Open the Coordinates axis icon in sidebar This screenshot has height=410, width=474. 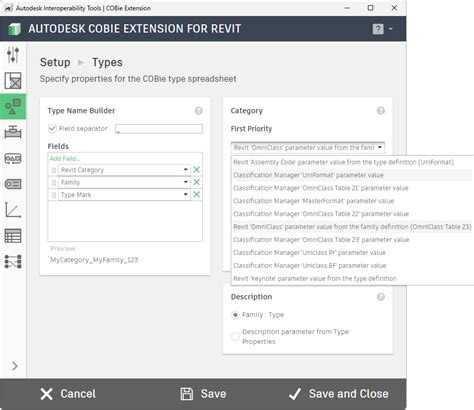(13, 210)
